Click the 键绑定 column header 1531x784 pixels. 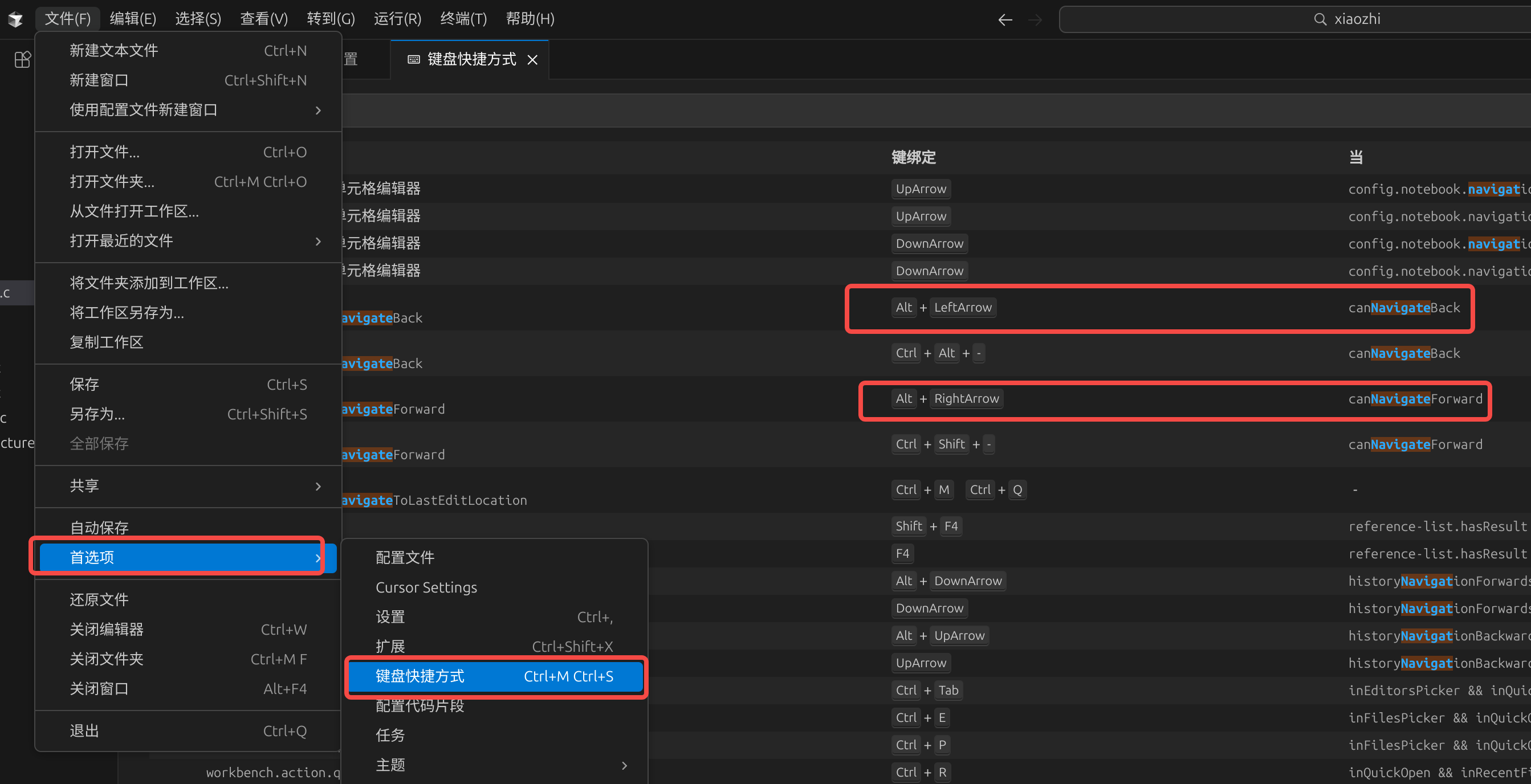(914, 157)
